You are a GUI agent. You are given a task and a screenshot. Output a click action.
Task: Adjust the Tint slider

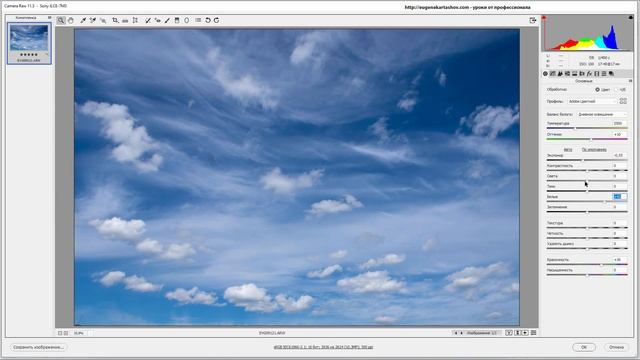click(587, 139)
